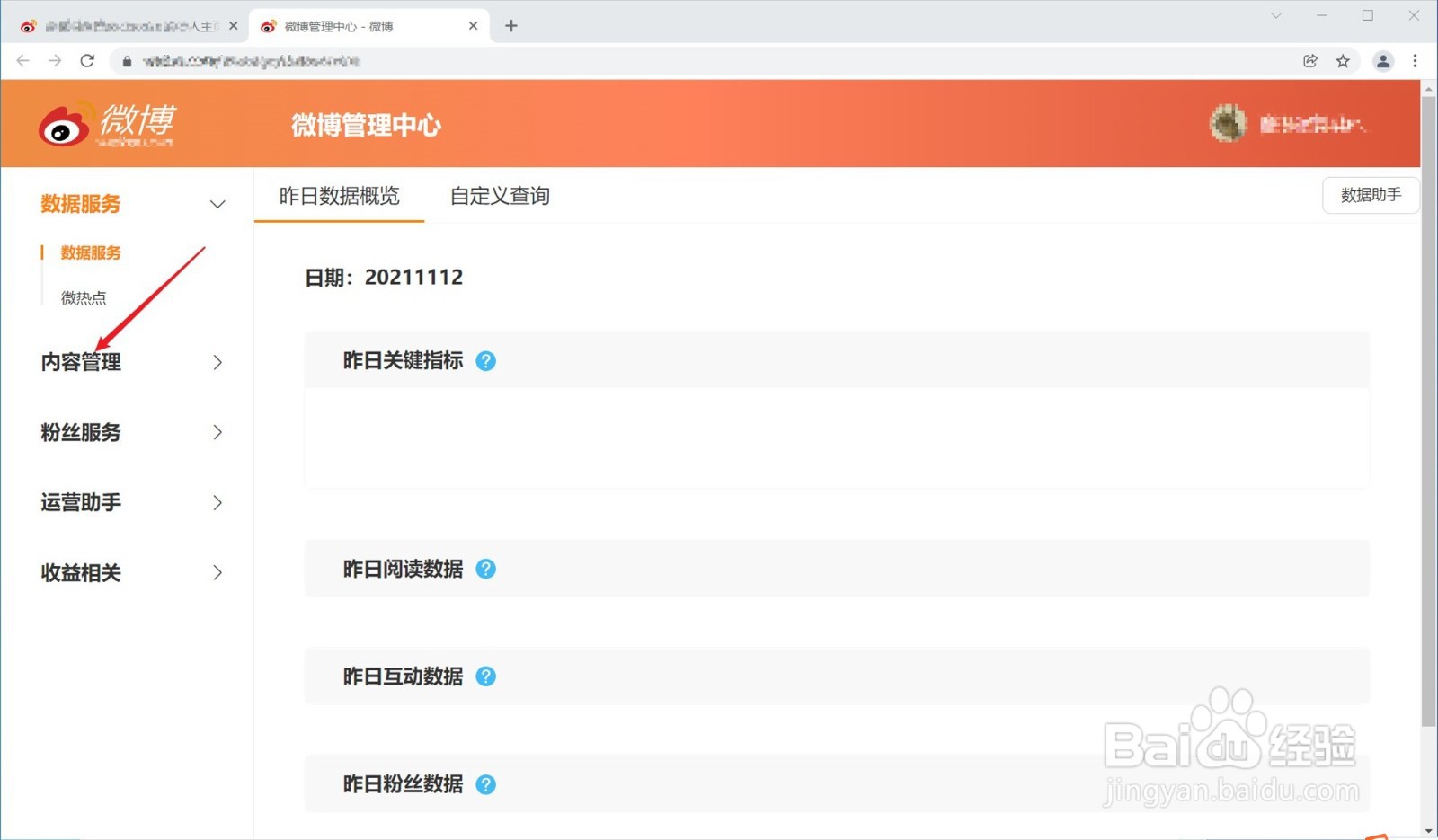Click the 昨日阅读数据 heading
This screenshot has height=840, width=1438.
tap(403, 569)
